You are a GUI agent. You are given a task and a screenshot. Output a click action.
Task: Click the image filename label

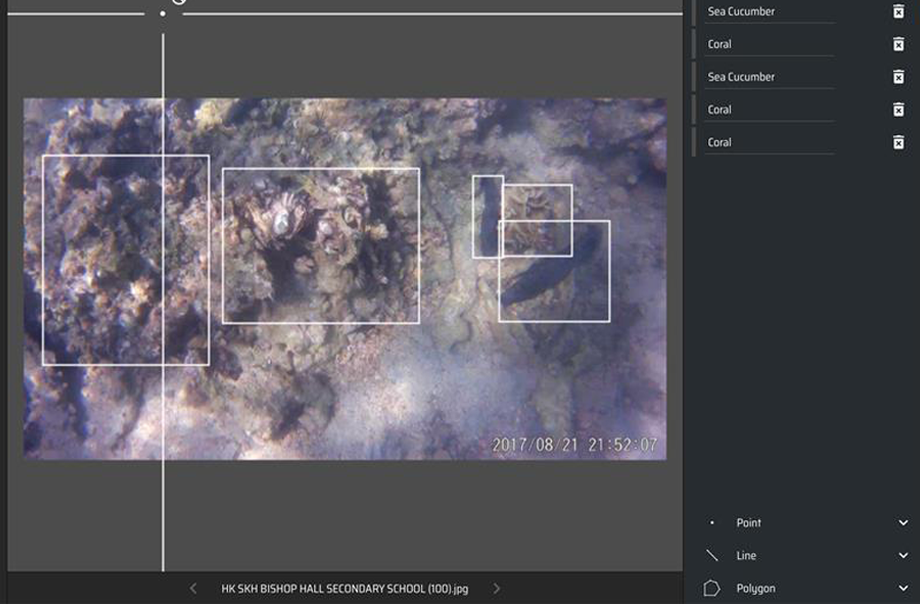(x=345, y=589)
